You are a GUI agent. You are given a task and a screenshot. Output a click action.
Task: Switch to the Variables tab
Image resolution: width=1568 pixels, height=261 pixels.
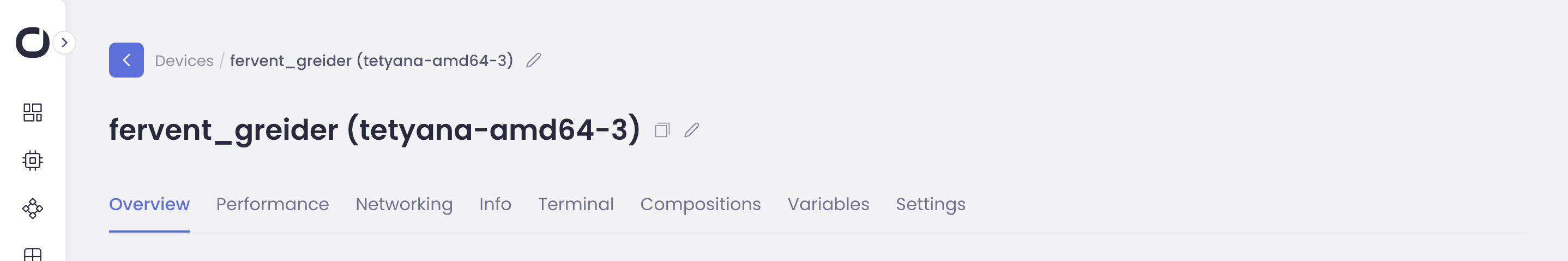tap(828, 204)
